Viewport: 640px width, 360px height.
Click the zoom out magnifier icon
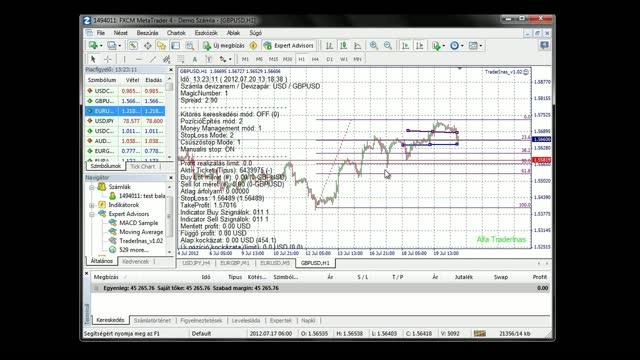click(388, 46)
